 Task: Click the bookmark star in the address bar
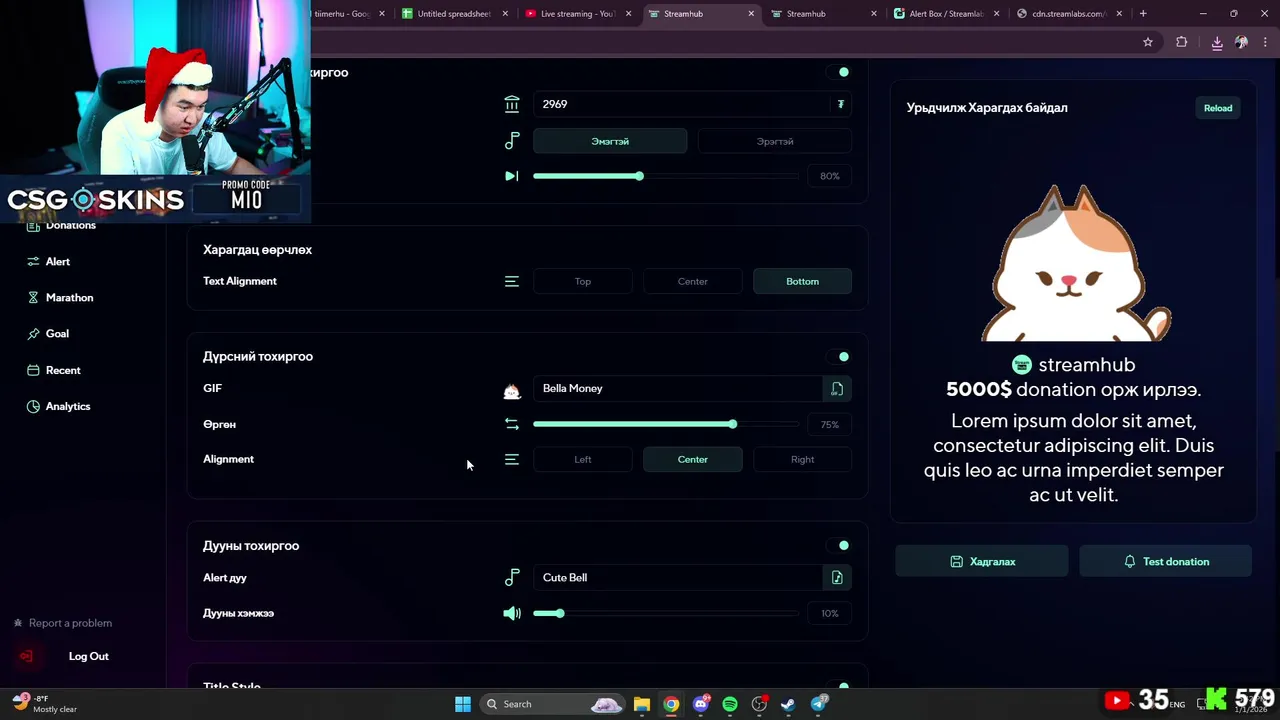click(1148, 42)
